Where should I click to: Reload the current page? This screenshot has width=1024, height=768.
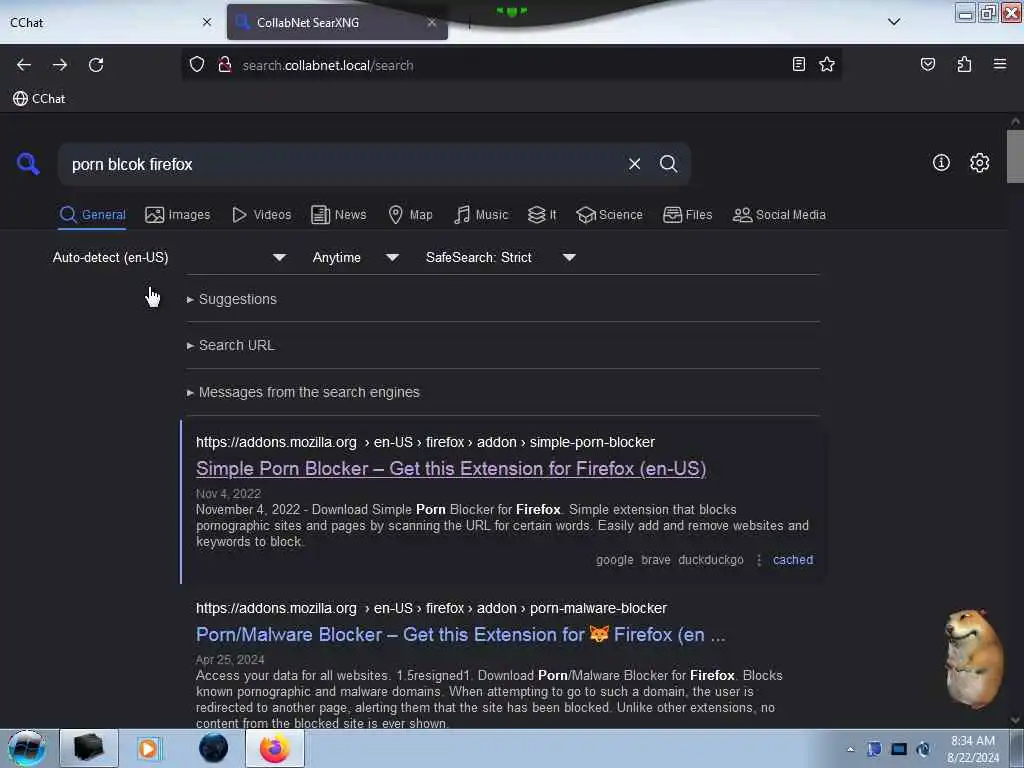click(x=96, y=65)
